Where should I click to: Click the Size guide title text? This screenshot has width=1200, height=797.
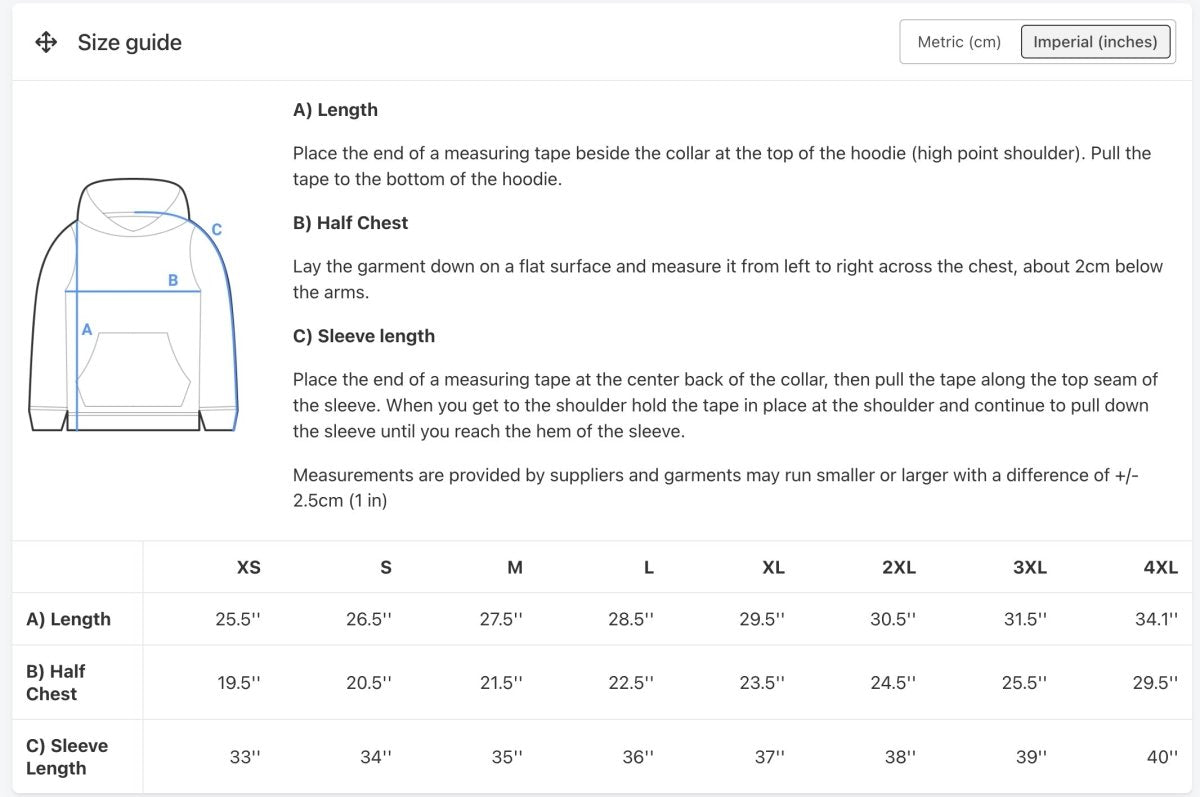[x=130, y=42]
